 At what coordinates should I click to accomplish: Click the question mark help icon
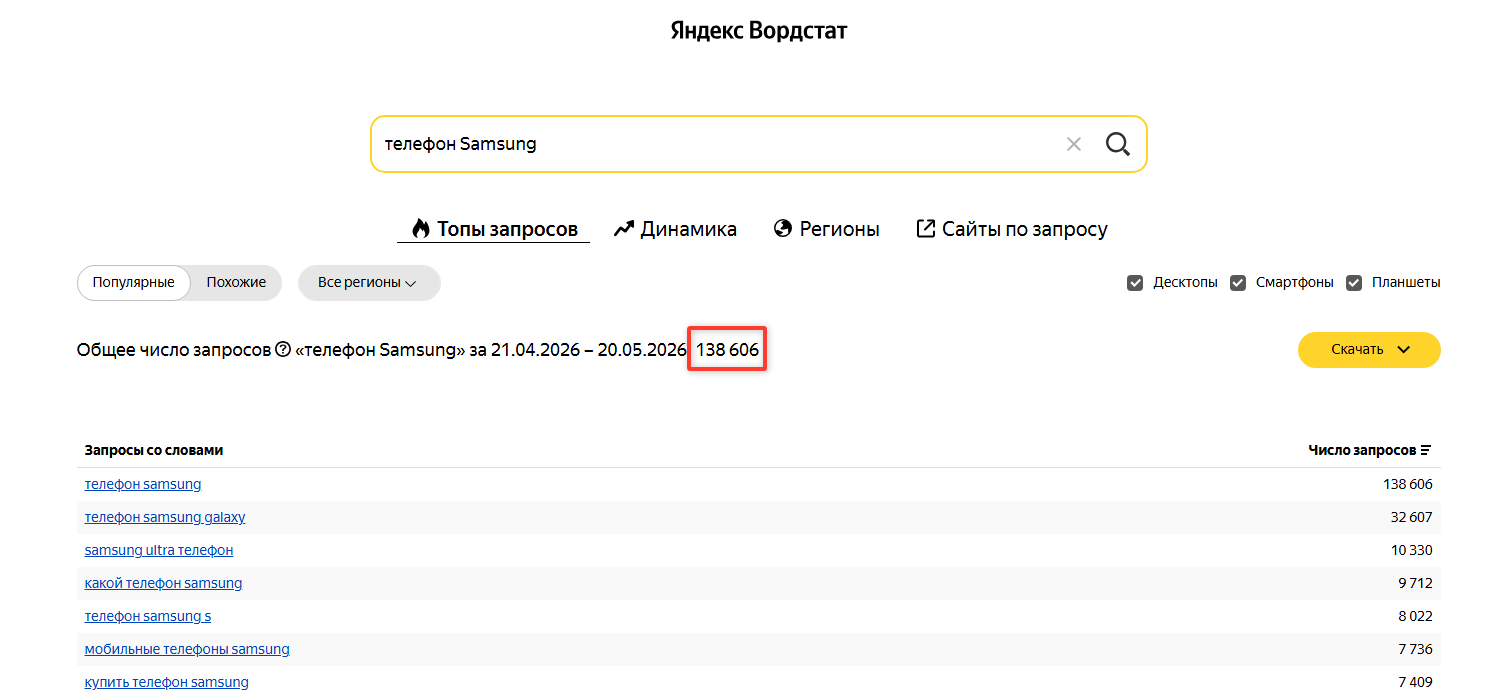coord(283,350)
